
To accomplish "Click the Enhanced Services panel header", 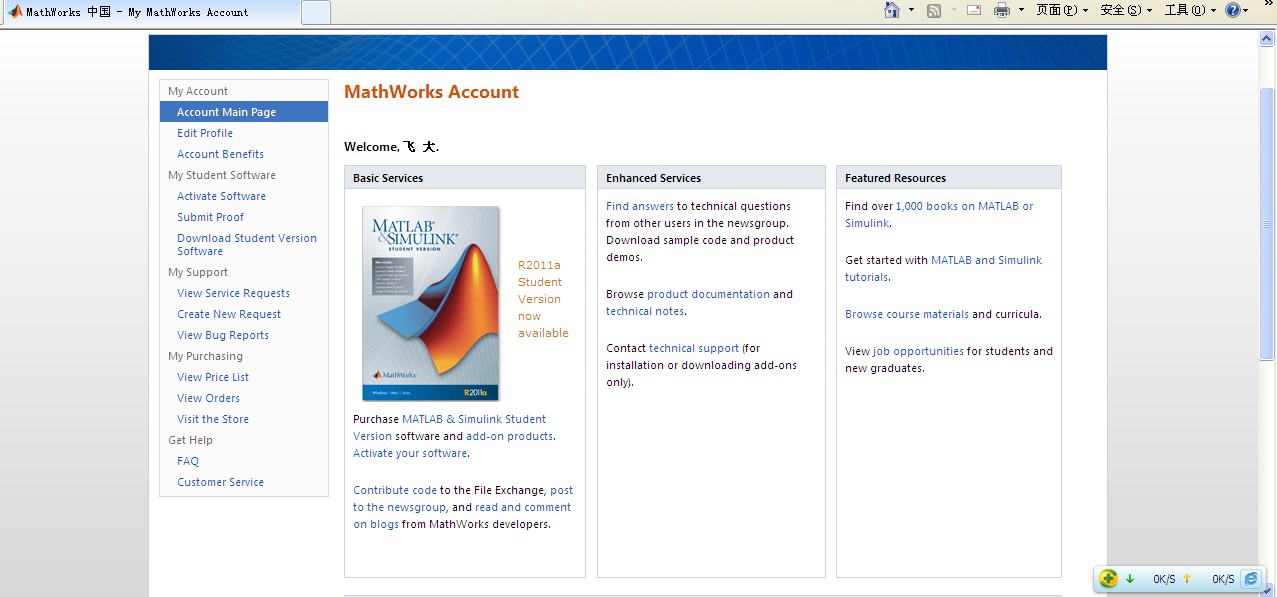I will pyautogui.click(x=711, y=178).
